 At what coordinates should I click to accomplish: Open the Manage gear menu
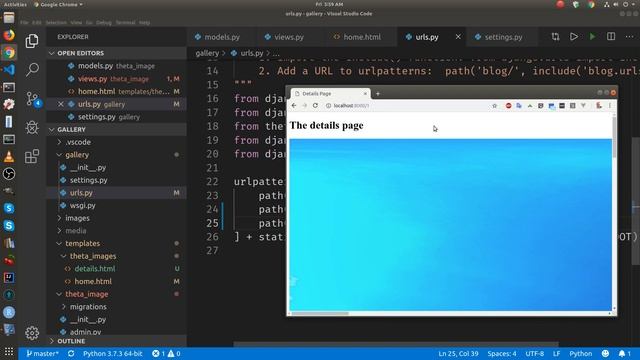(x=32, y=333)
